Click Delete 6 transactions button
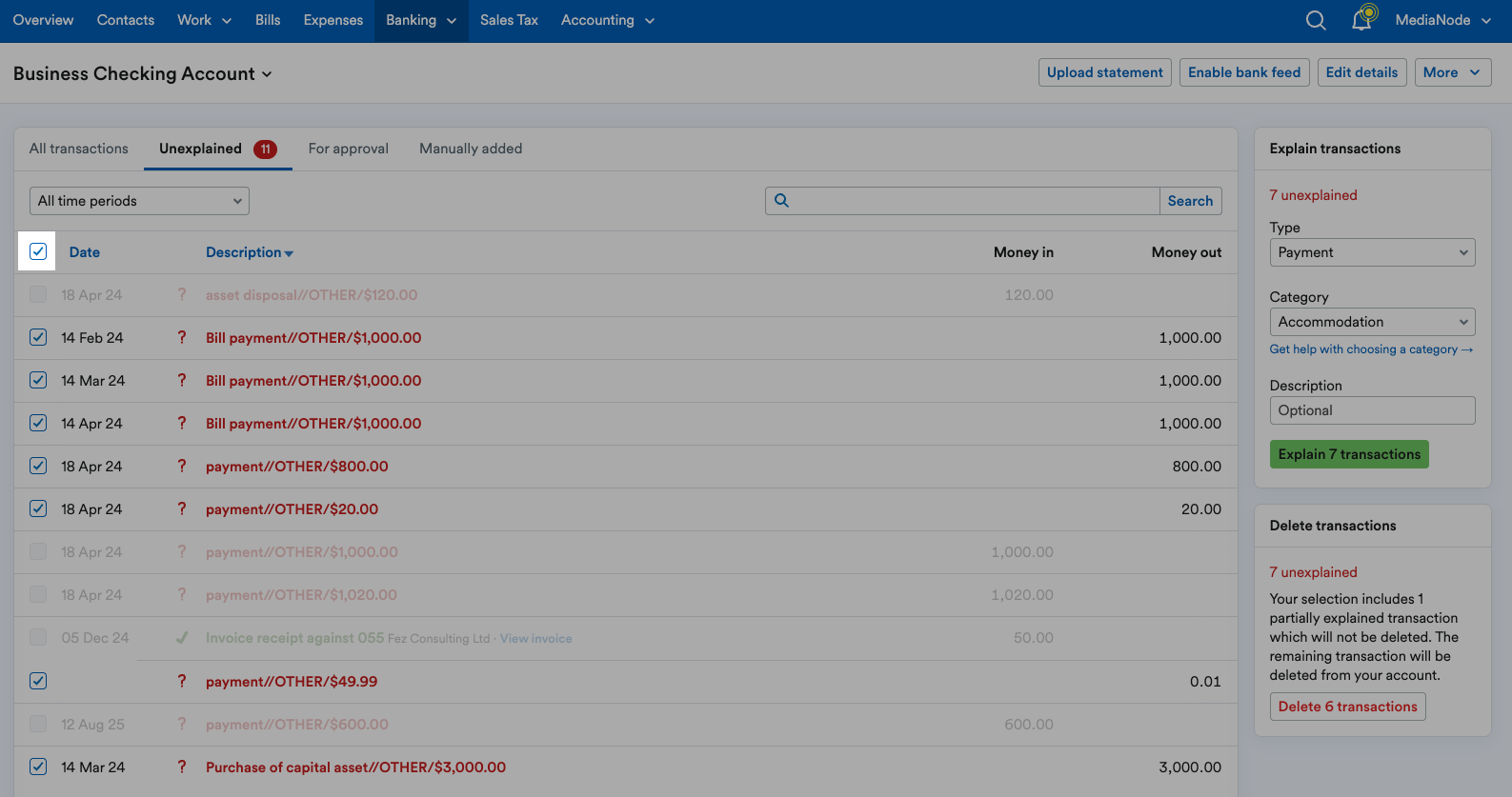This screenshot has width=1512, height=797. click(1348, 707)
